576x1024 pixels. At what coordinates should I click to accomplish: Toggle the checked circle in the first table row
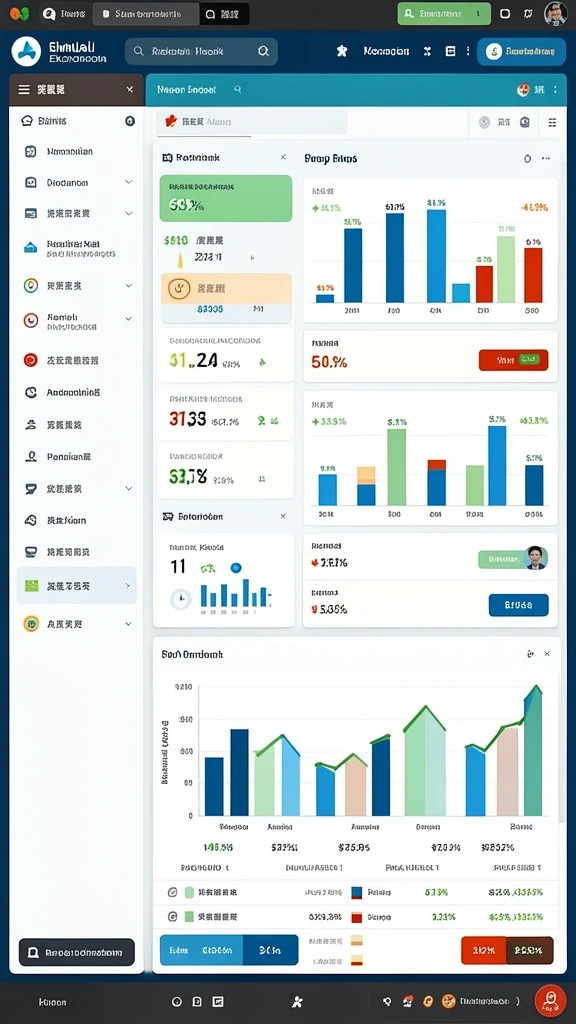coord(173,891)
